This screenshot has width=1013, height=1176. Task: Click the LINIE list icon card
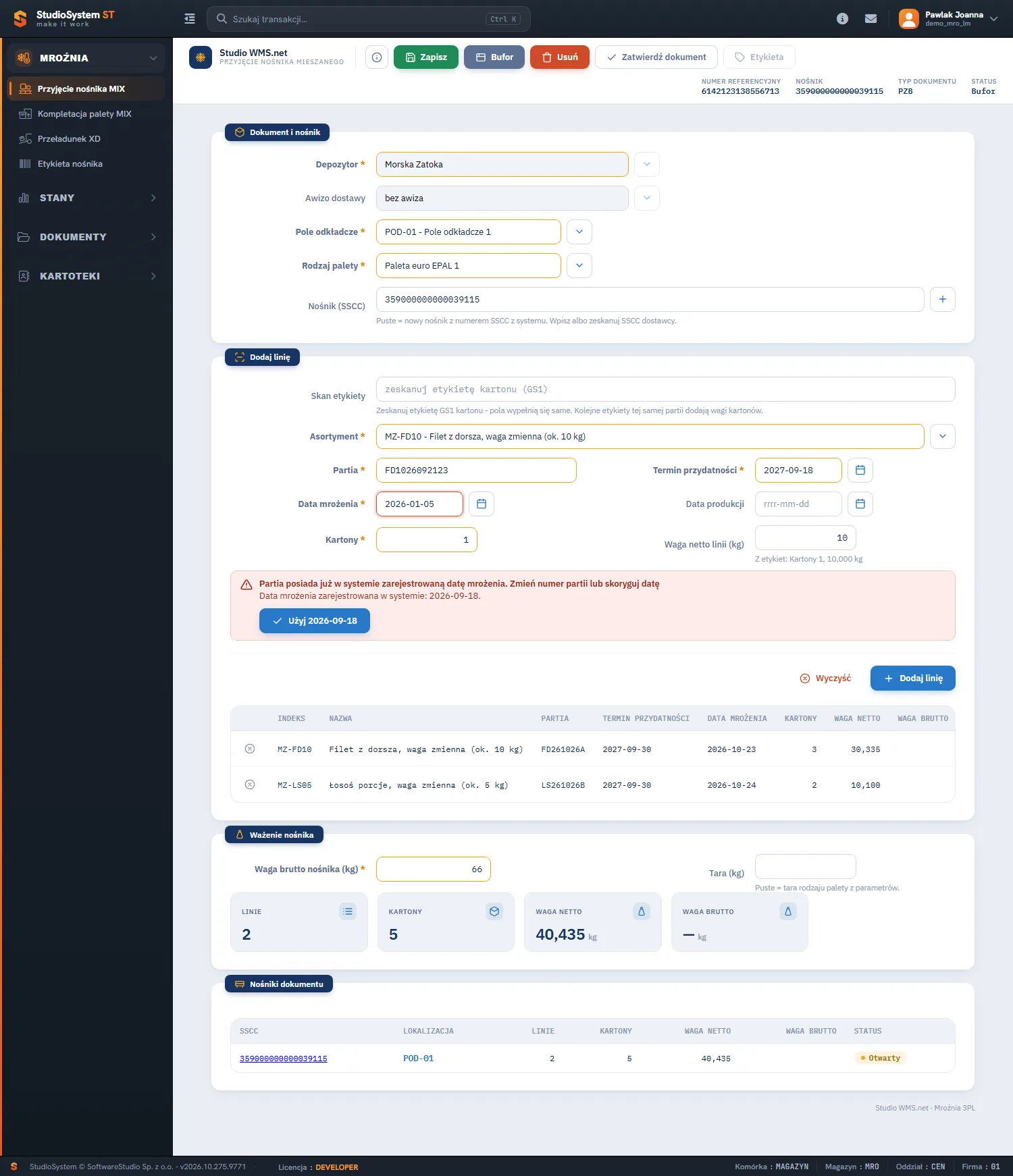point(348,911)
